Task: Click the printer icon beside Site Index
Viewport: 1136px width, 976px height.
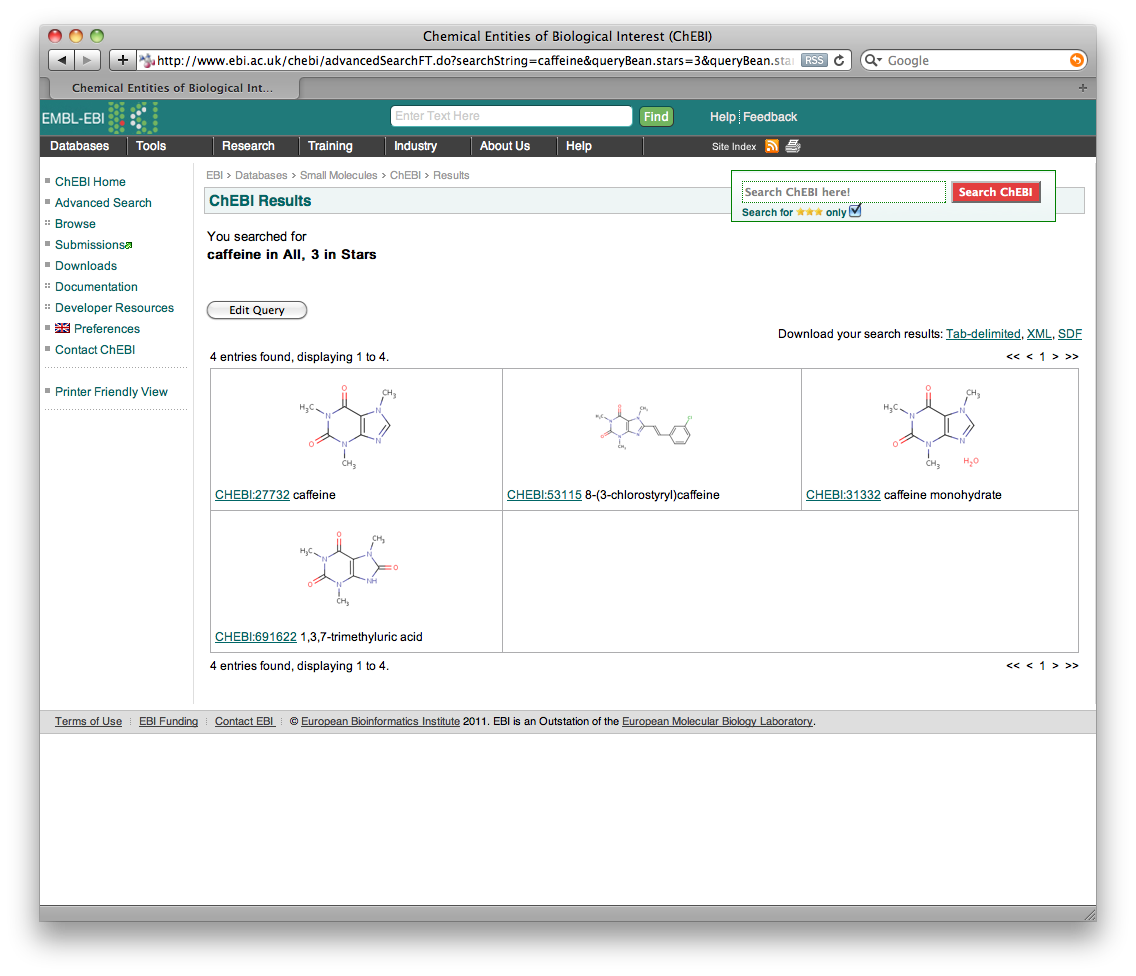Action: point(793,146)
